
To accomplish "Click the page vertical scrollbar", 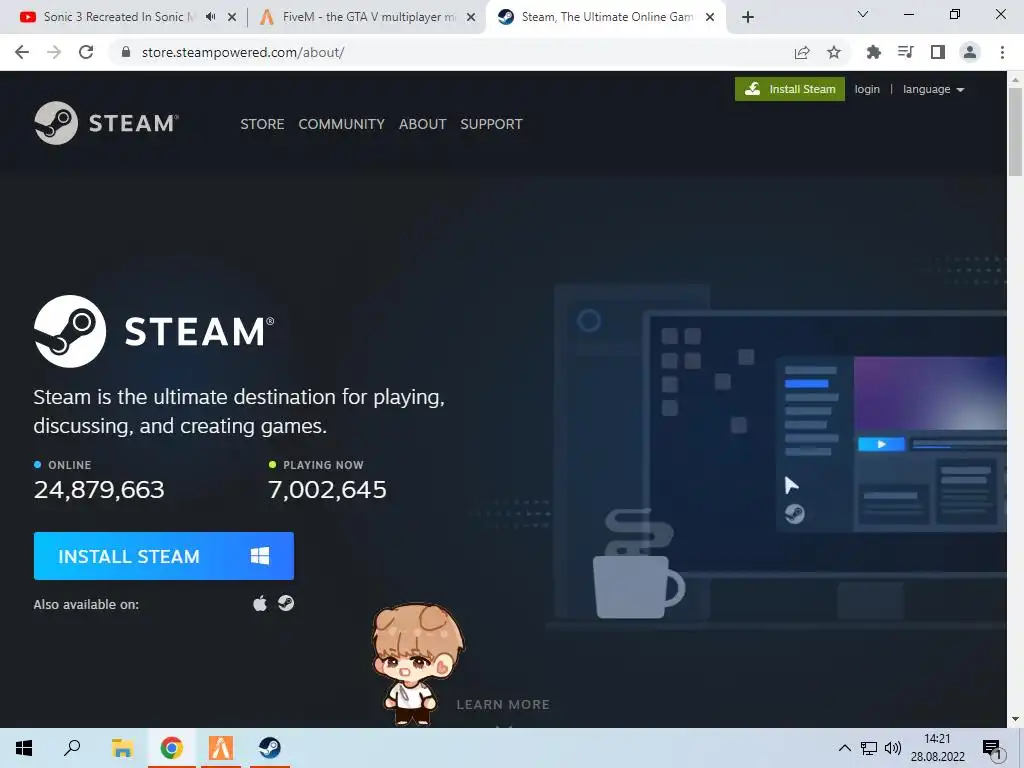I will click(x=1015, y=131).
